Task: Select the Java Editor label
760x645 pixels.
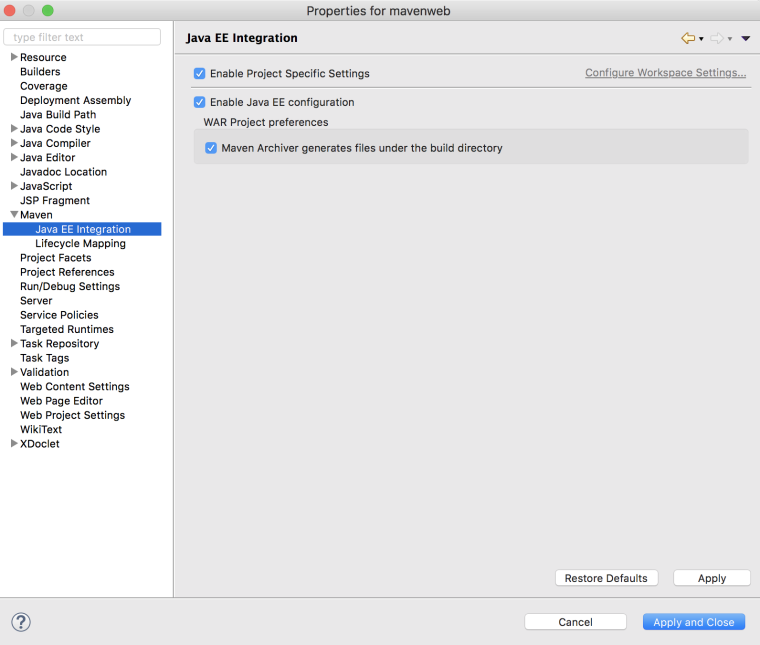Action: pos(48,158)
